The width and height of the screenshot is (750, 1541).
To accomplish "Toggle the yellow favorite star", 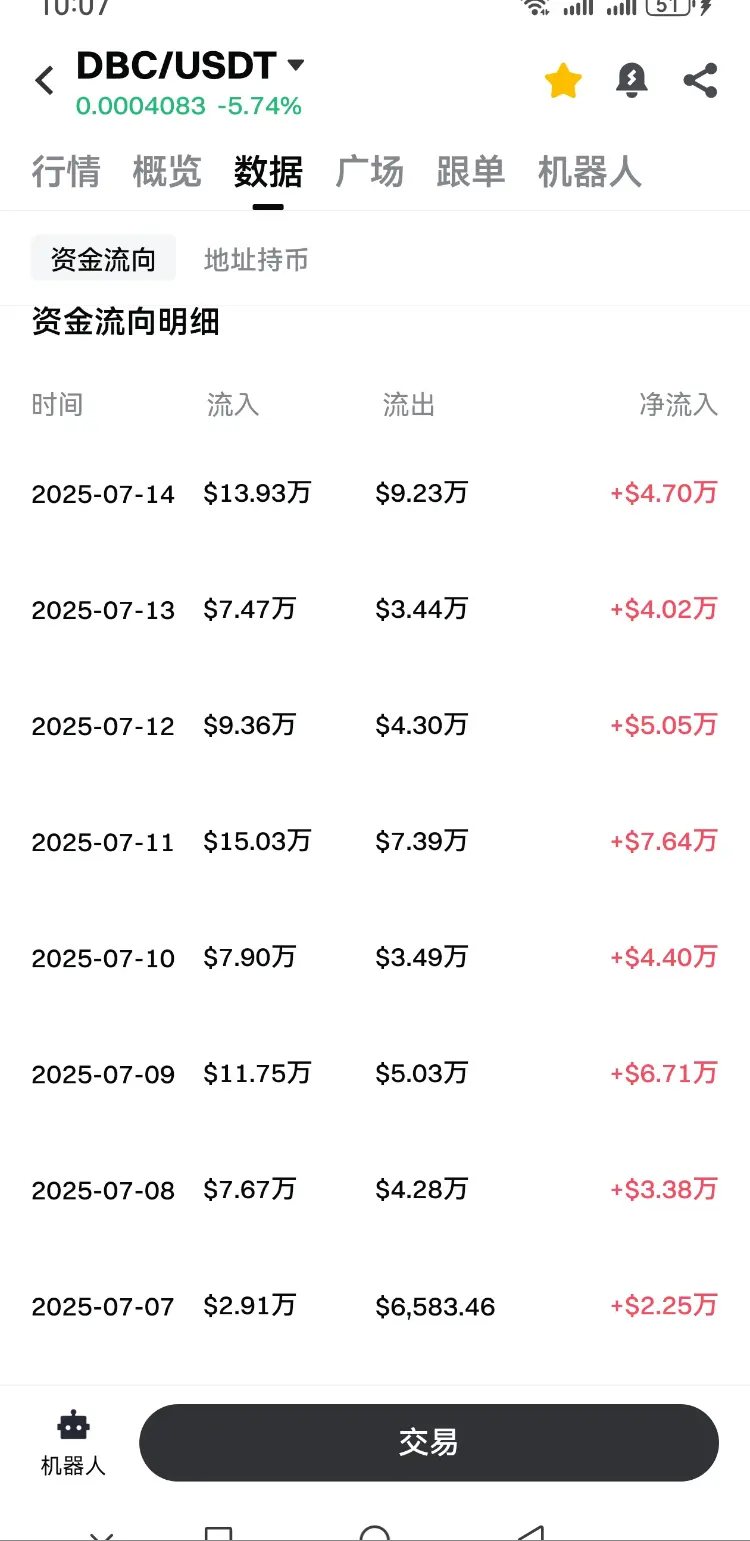I will pyautogui.click(x=563, y=80).
